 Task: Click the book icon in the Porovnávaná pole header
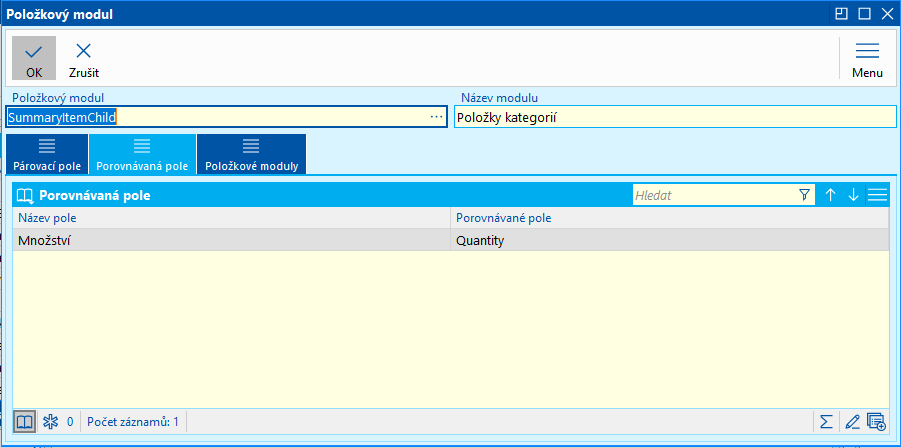(x=25, y=195)
